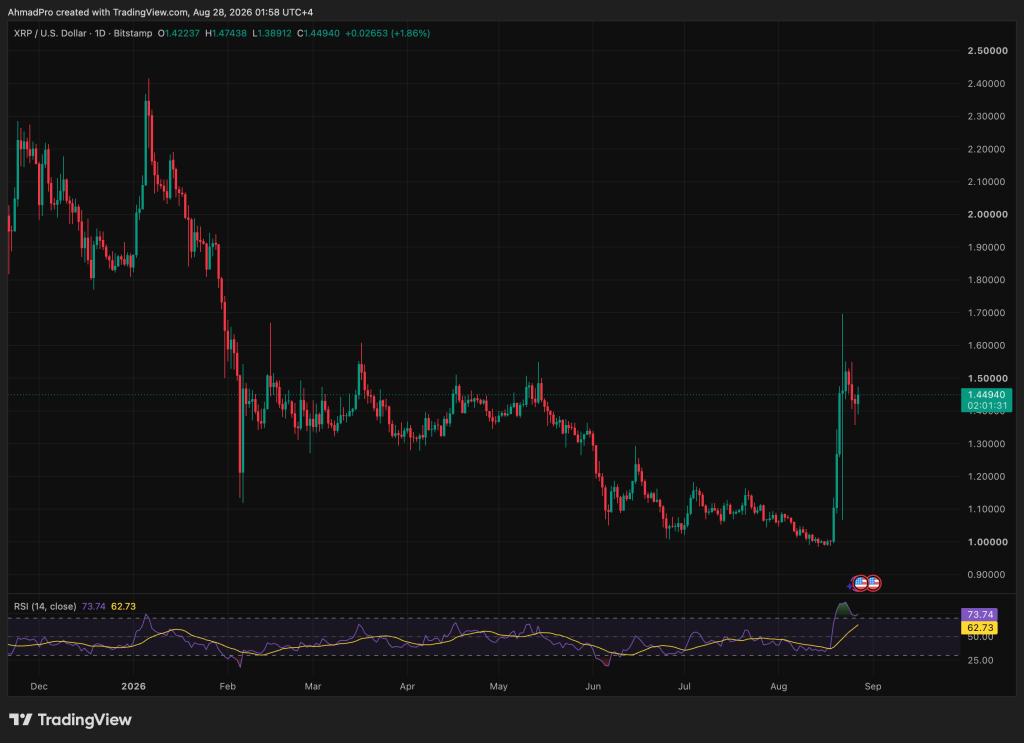Select the 1D interval label in the chart legend
1024x743 pixels.
tap(100, 33)
